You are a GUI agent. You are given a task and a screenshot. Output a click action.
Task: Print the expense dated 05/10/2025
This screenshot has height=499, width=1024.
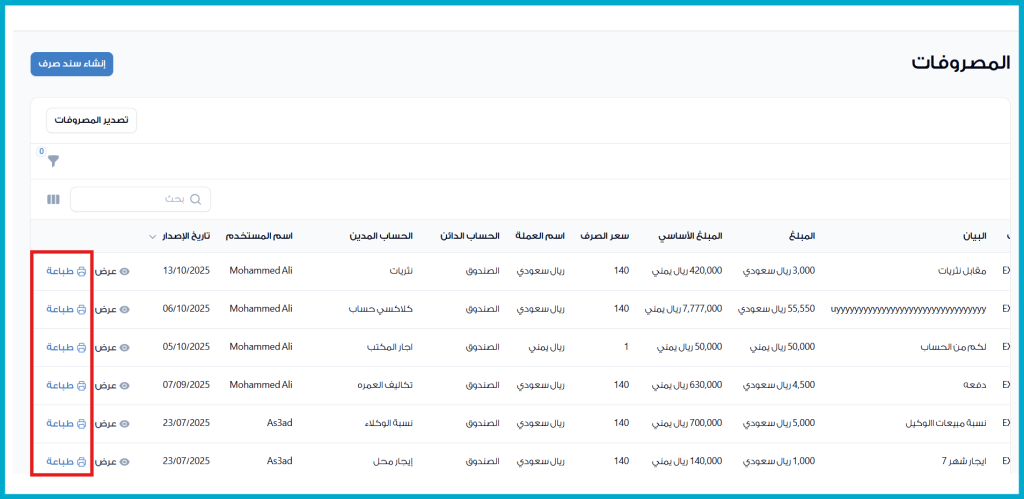pos(66,347)
